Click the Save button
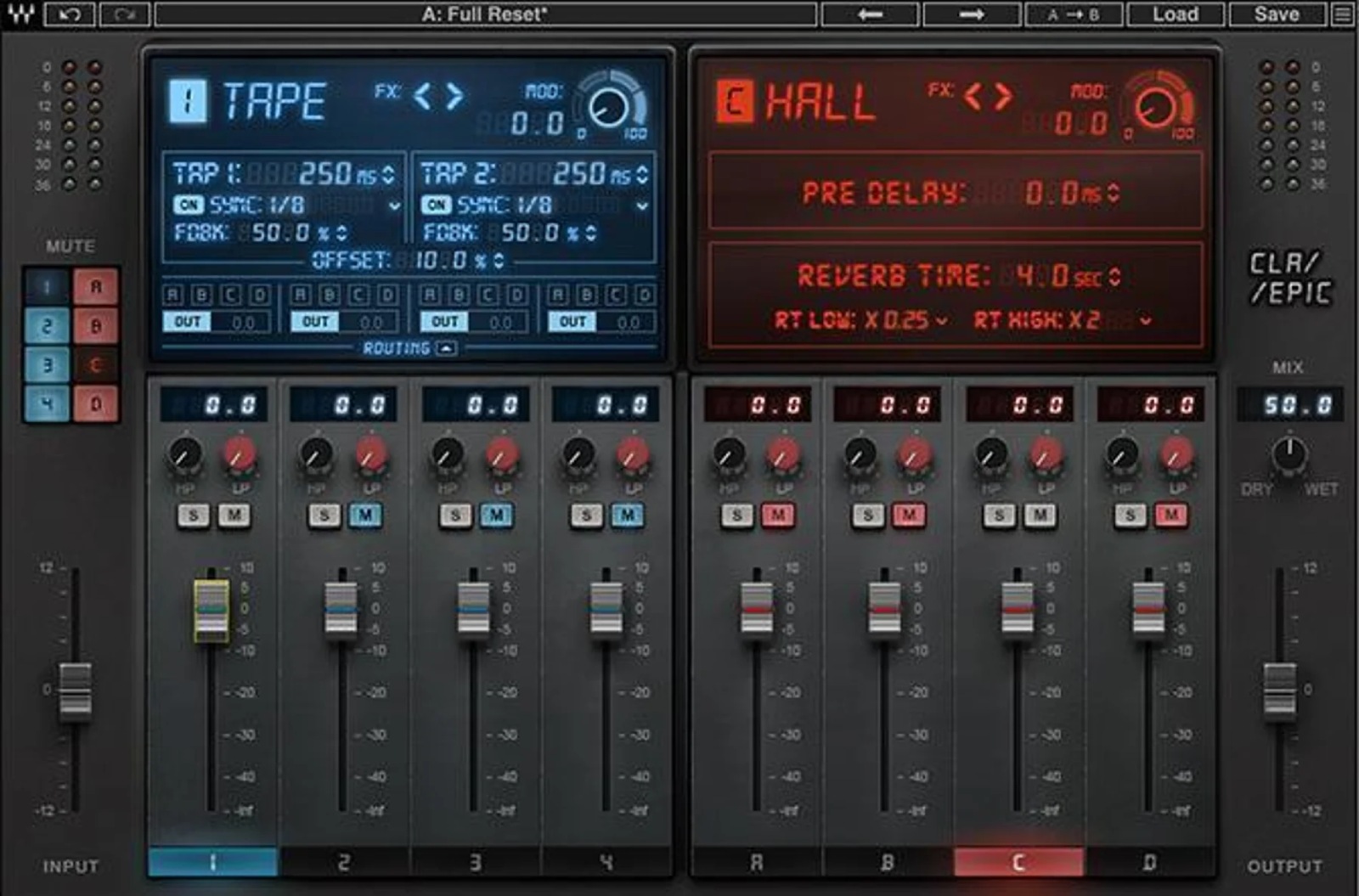 tap(1277, 14)
